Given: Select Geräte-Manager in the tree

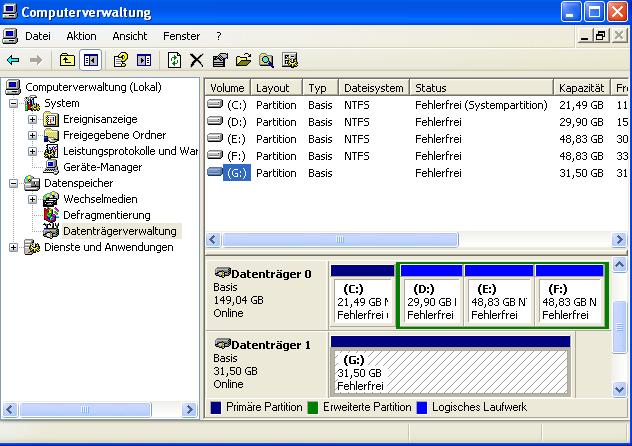Looking at the screenshot, I should point(102,167).
